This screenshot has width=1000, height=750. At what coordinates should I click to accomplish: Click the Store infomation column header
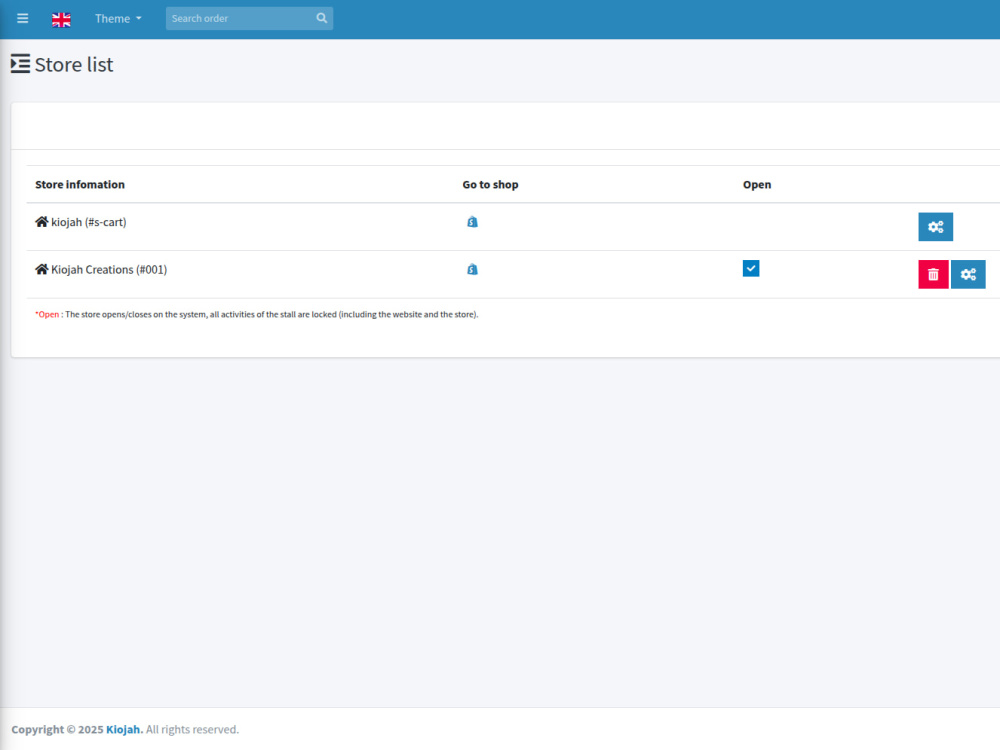(80, 184)
